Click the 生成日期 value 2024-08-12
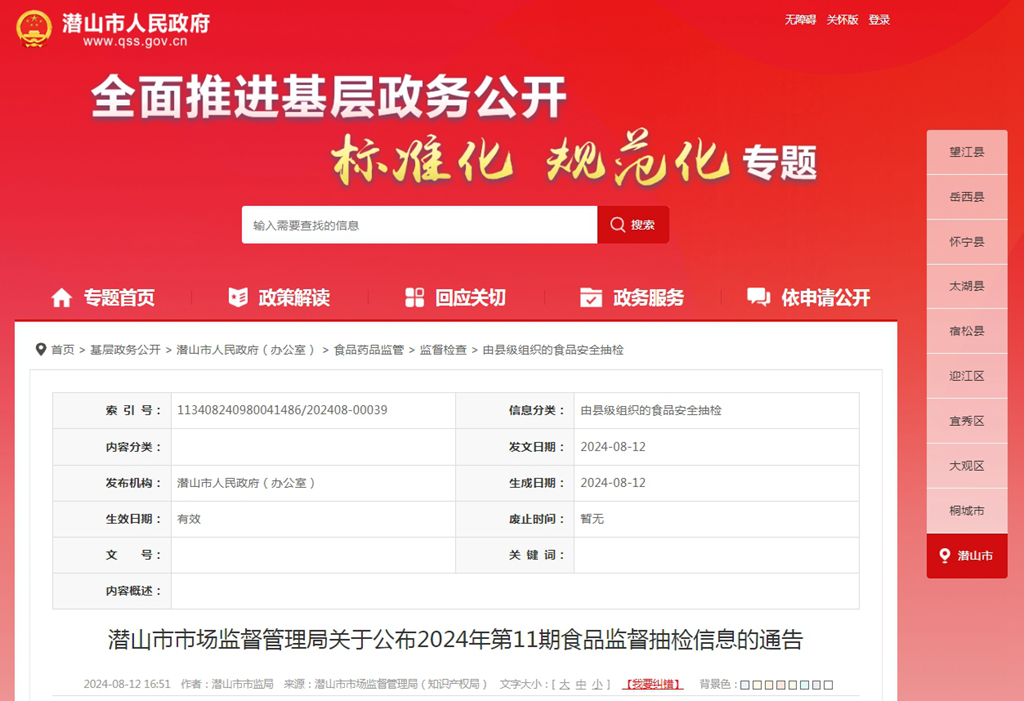The width and height of the screenshot is (1024, 701). [x=613, y=483]
